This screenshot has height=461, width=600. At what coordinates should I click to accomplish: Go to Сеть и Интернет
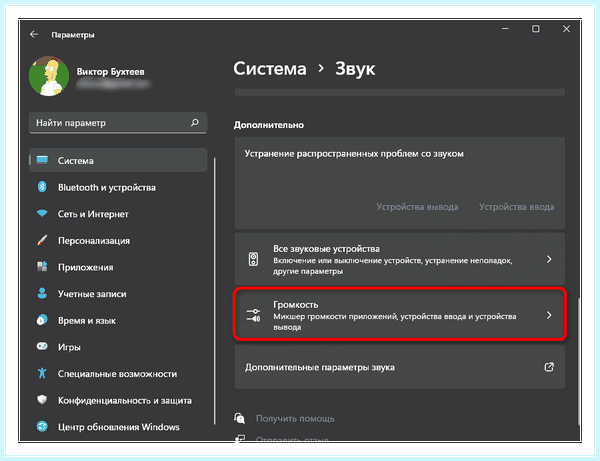pos(118,214)
